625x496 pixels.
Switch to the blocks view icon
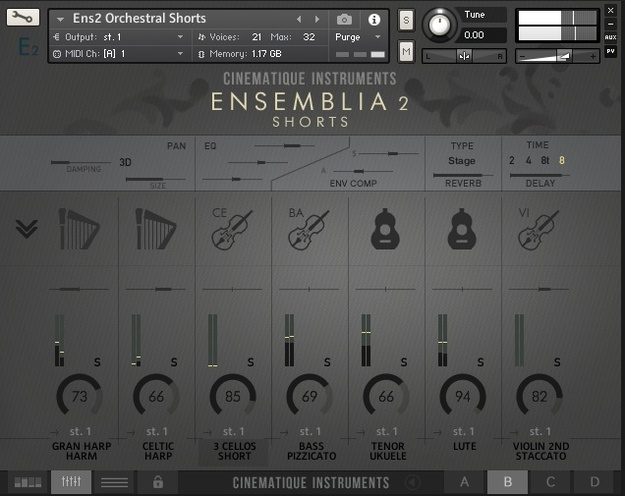[28, 482]
